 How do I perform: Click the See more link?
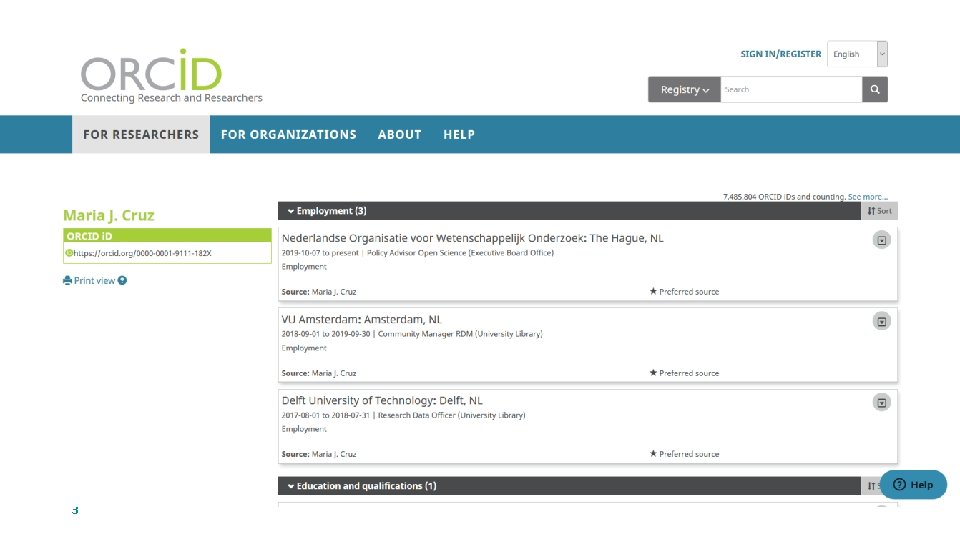click(868, 197)
